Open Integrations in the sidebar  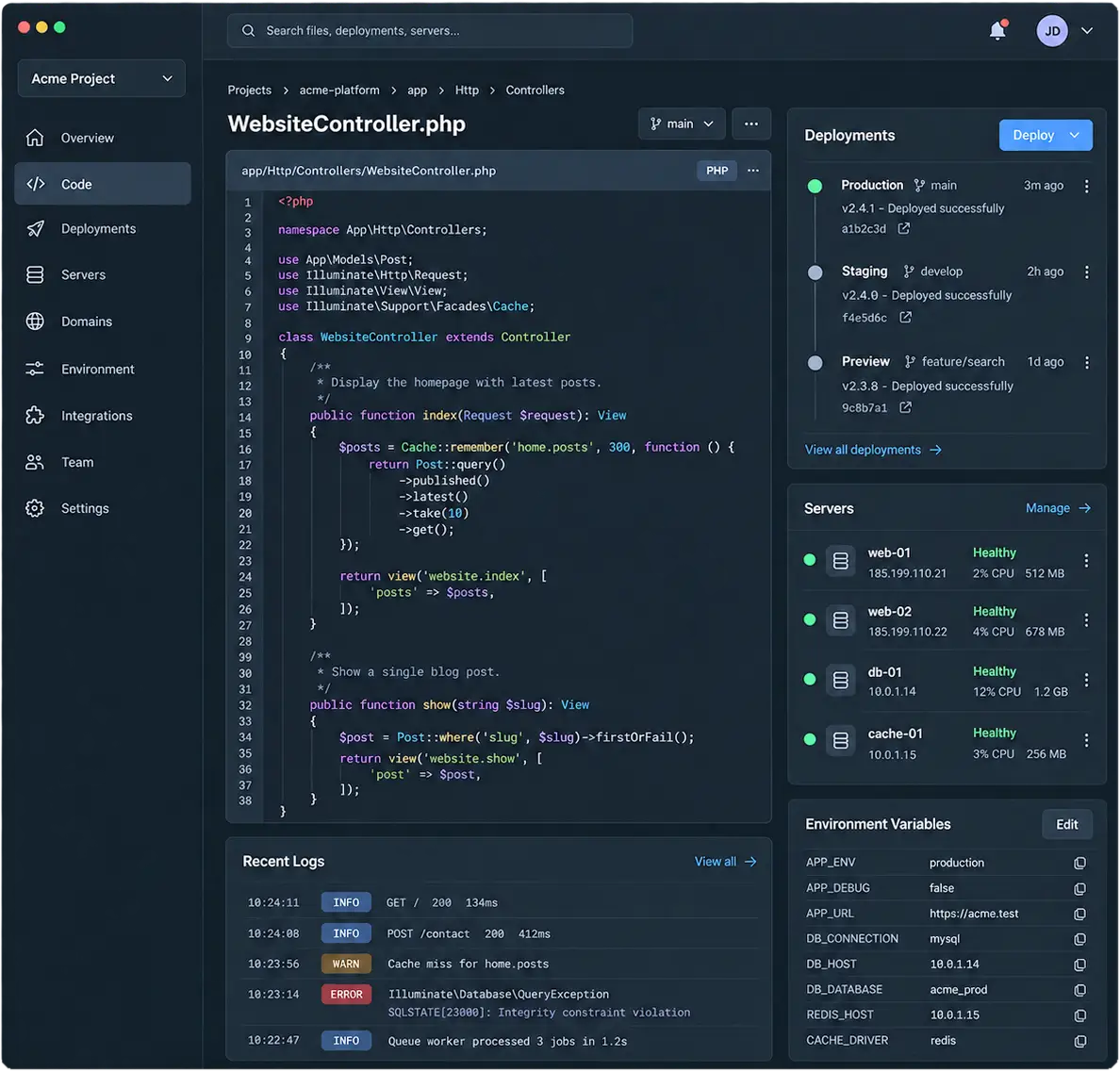coord(103,416)
